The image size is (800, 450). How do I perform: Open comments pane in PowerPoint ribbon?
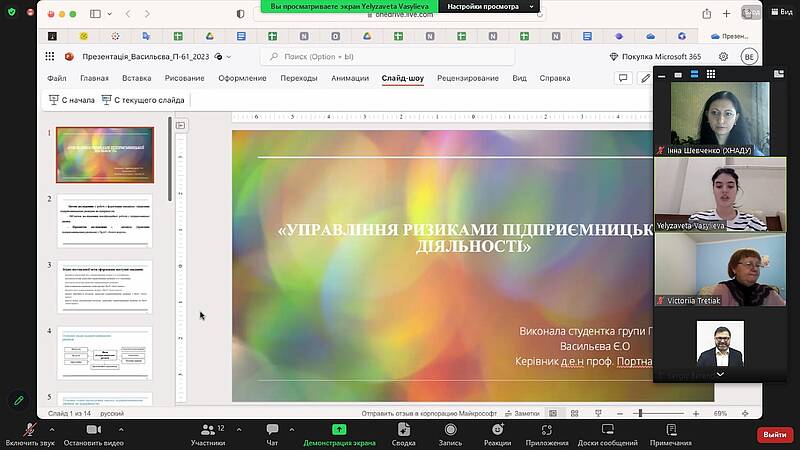coord(623,78)
